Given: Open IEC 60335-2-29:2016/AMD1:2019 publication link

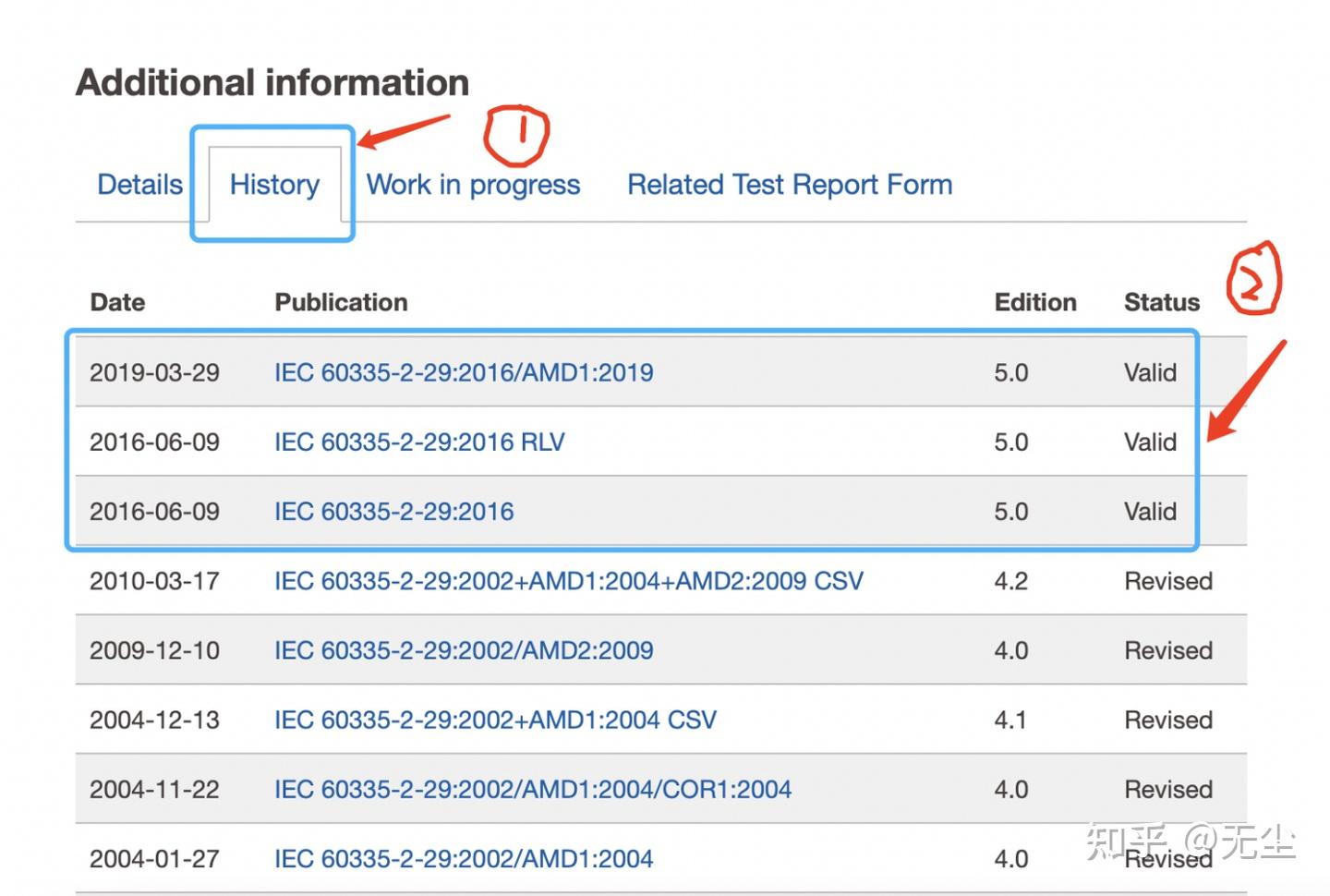Looking at the screenshot, I should pyautogui.click(x=464, y=372).
